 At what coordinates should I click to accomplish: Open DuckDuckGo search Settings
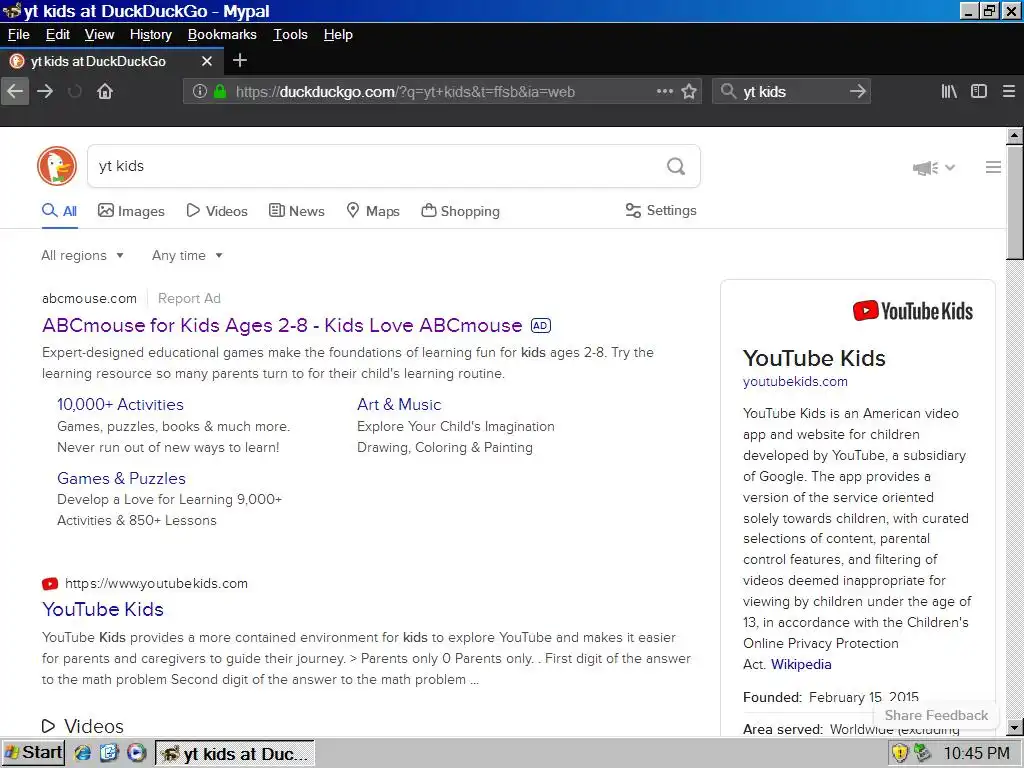pos(661,210)
